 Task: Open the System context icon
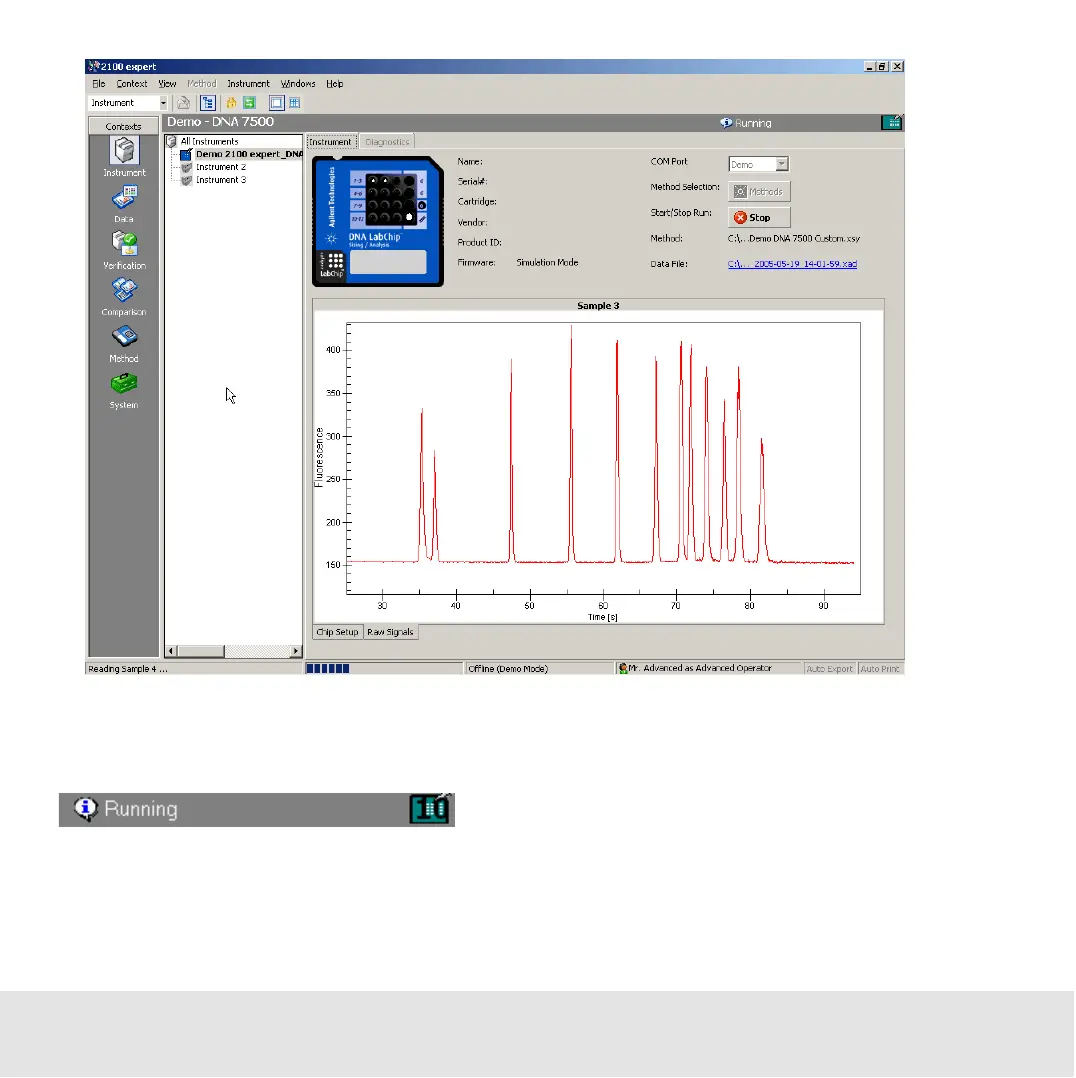click(124, 383)
